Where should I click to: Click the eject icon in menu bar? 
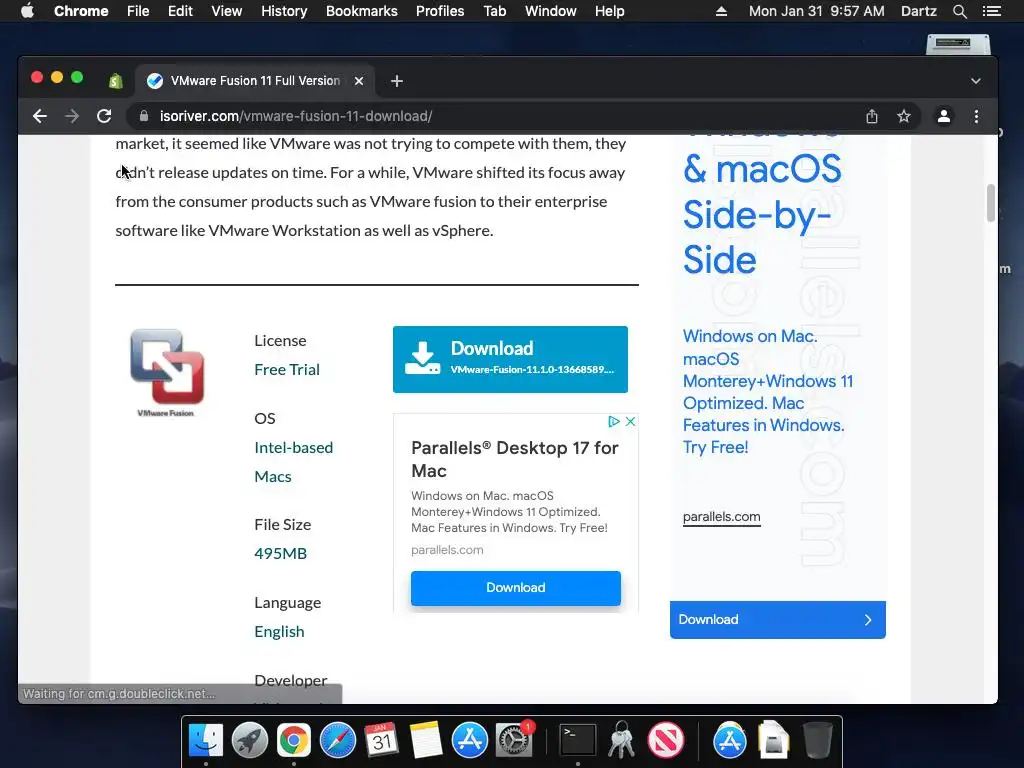tap(721, 11)
